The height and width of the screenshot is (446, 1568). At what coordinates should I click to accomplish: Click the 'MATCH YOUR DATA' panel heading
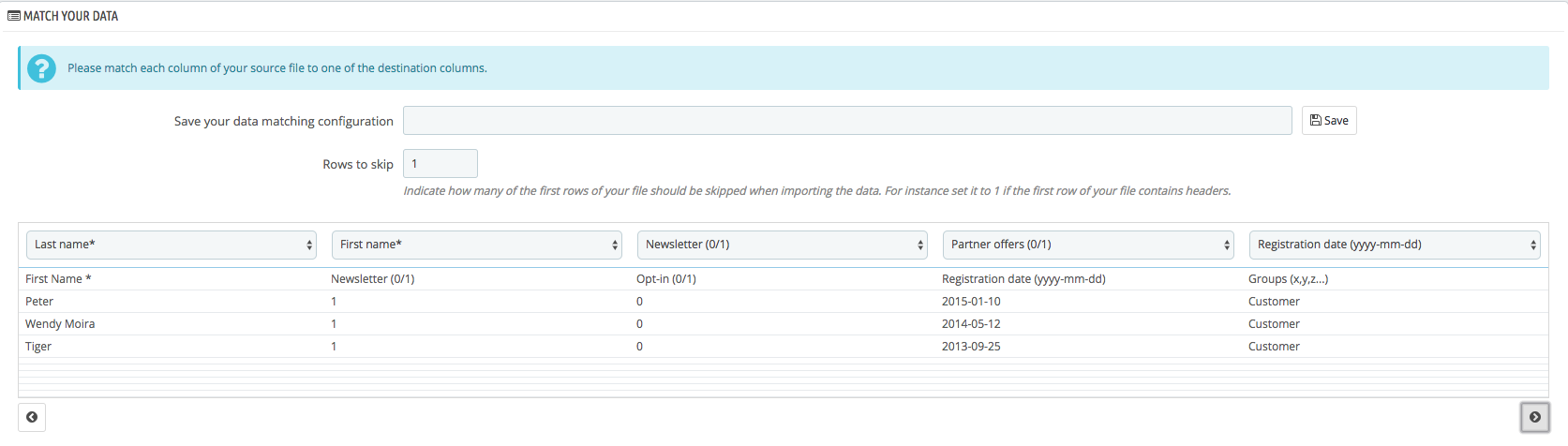pos(70,16)
